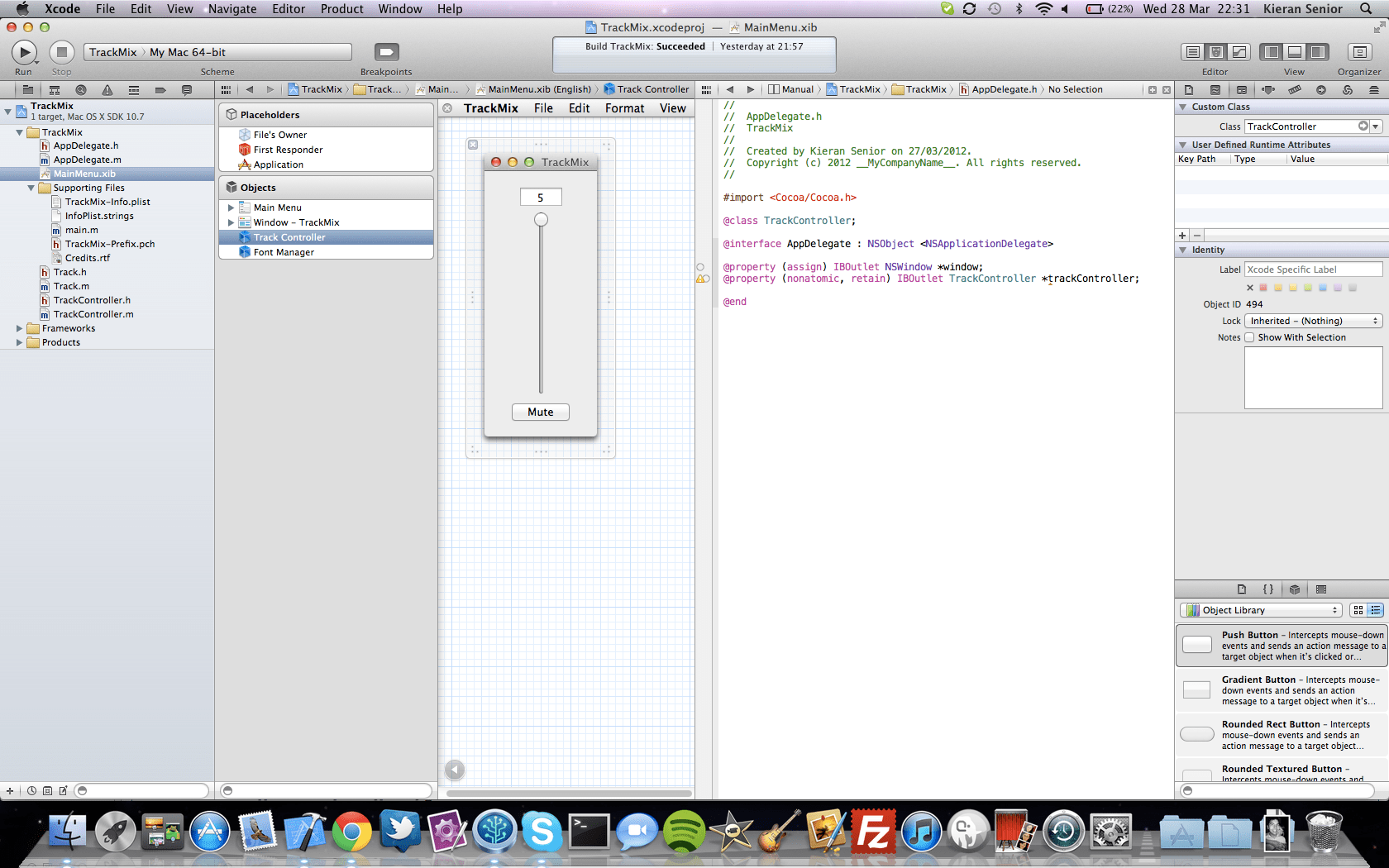Expand the Main Menu object
The image size is (1389, 868).
(x=231, y=207)
